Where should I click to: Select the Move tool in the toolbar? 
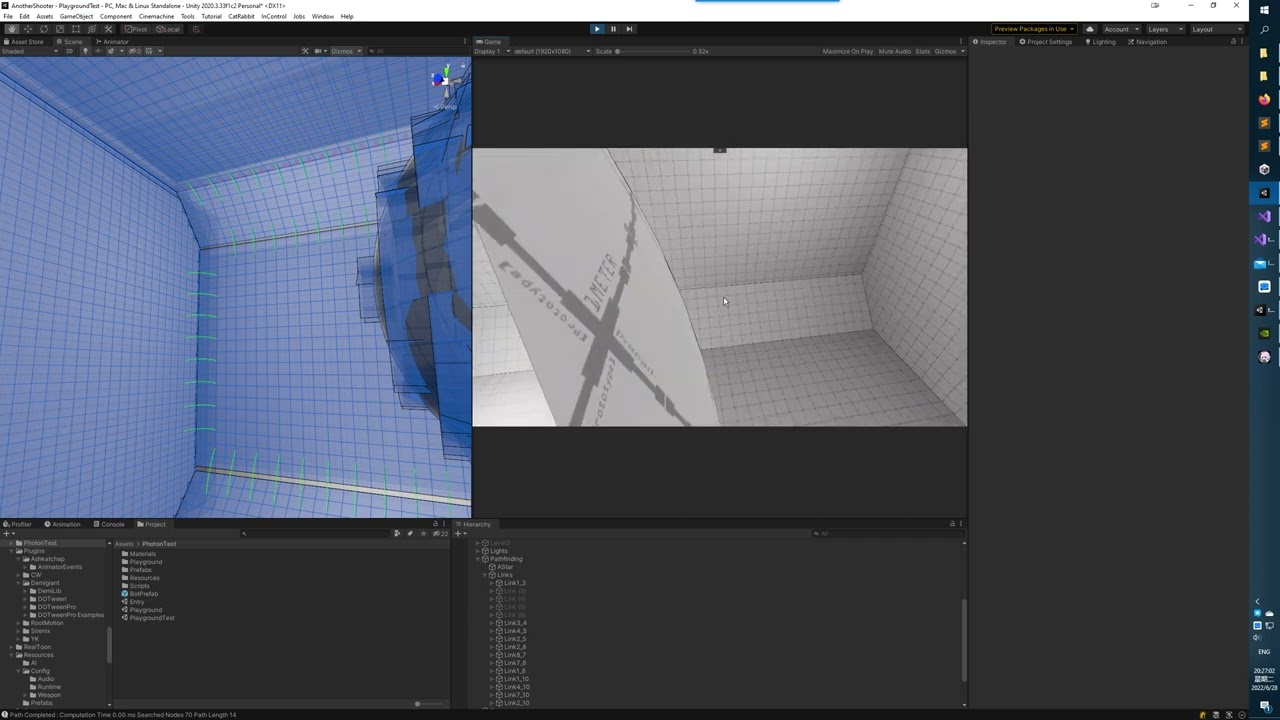coord(27,29)
